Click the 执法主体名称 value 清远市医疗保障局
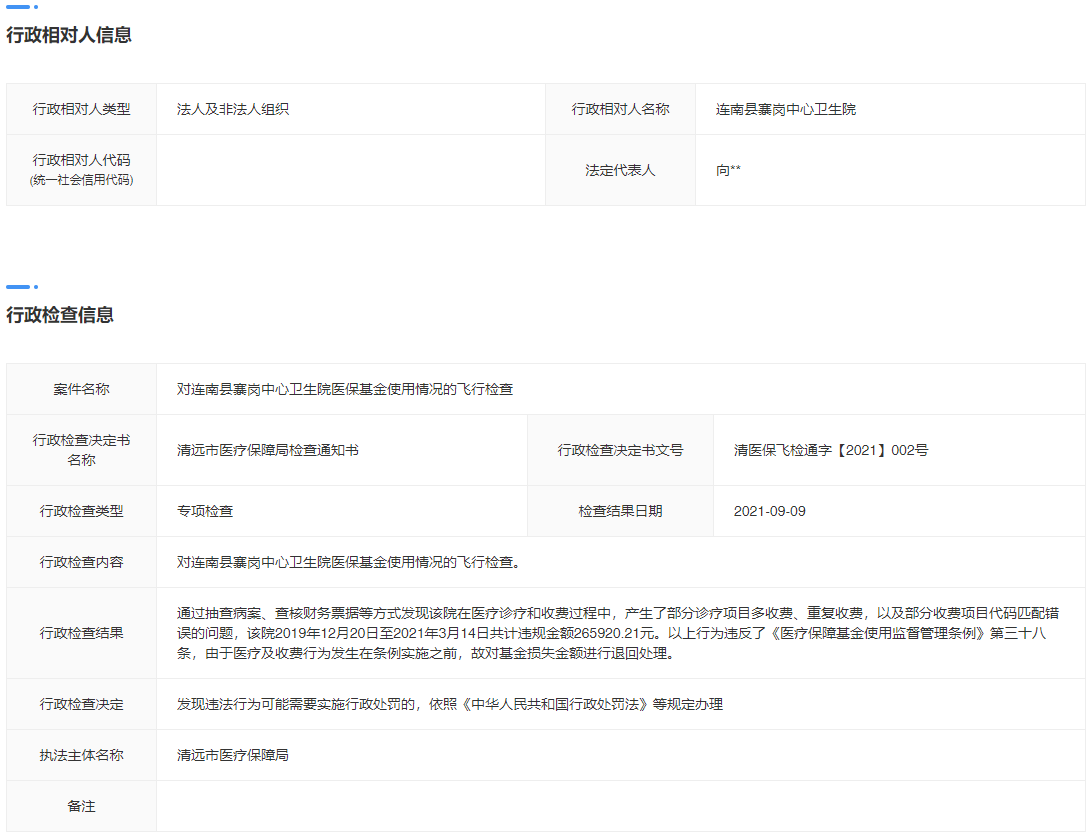Viewport: 1092px width, 839px height. (x=233, y=755)
